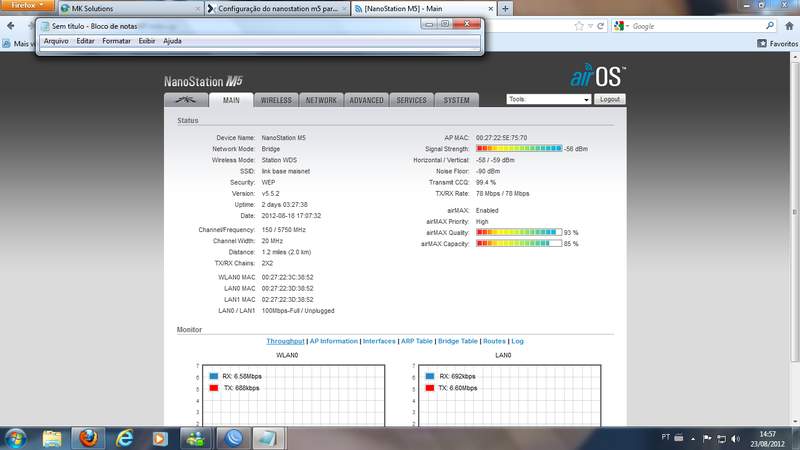The image size is (800, 450).
Task: Switch to the MAIN tab
Action: pos(231,100)
